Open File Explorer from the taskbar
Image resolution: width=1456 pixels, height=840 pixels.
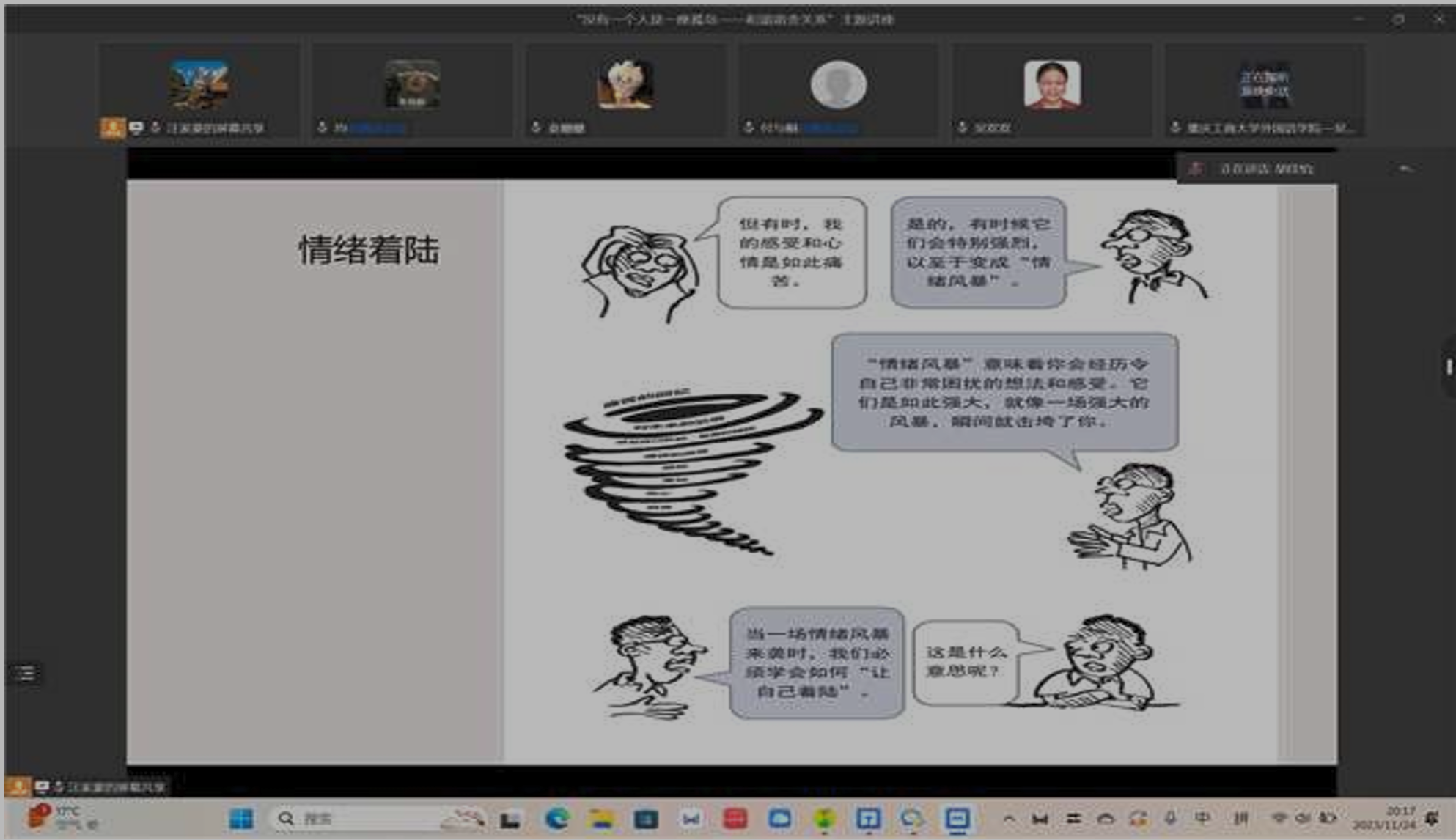[601, 819]
